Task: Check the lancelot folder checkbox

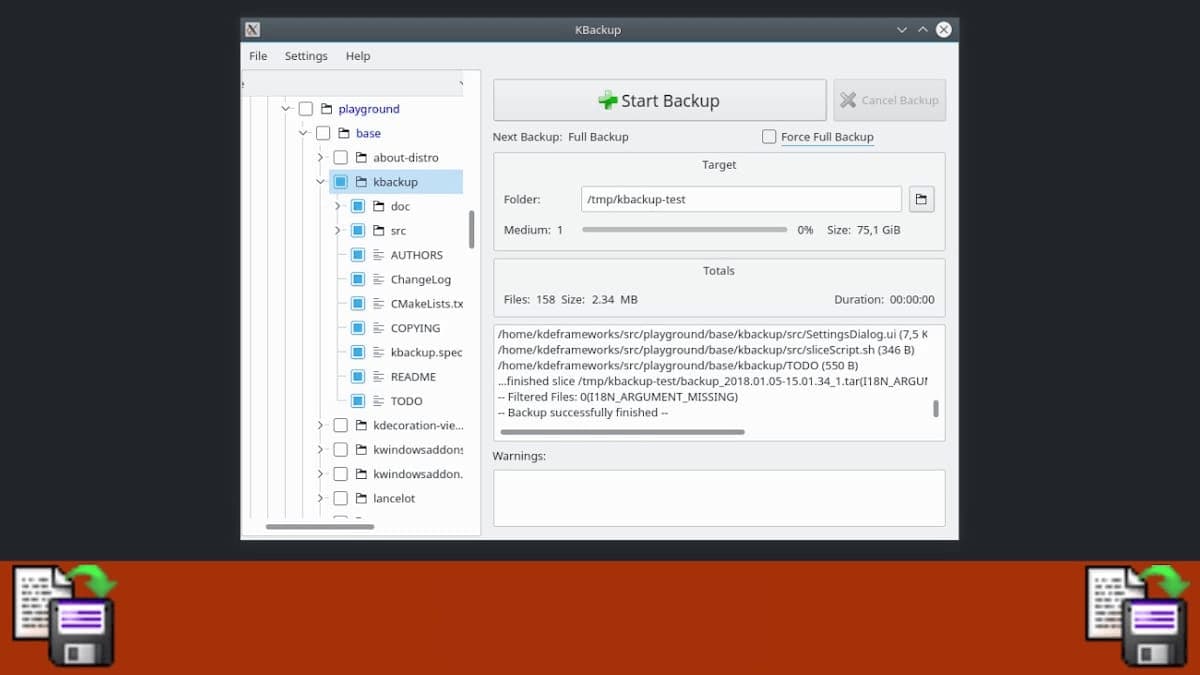Action: click(x=341, y=498)
